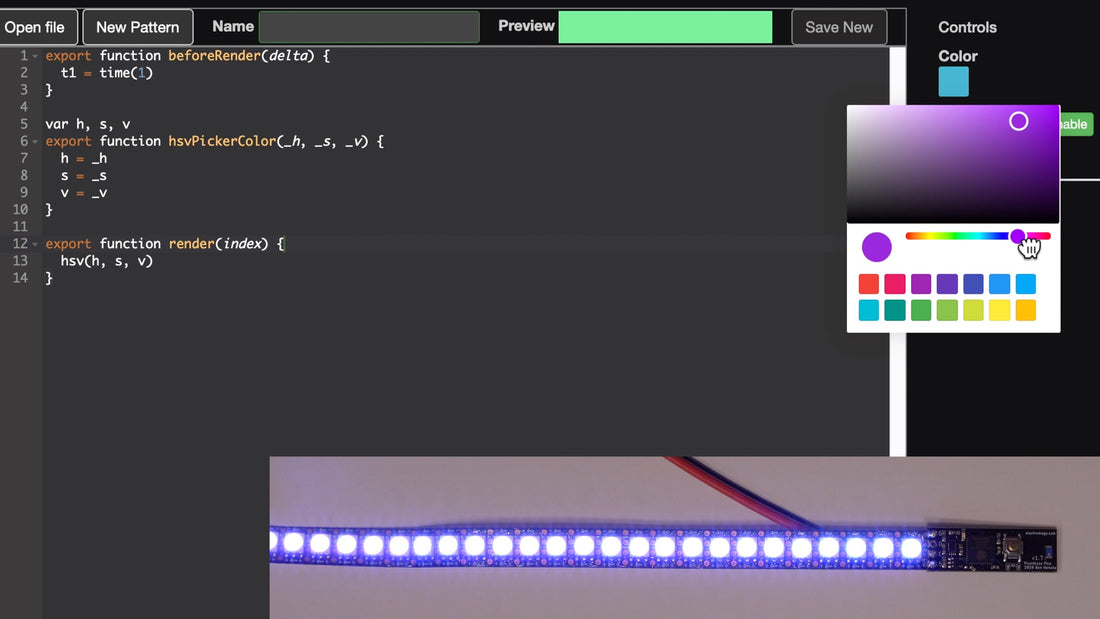Select the red preset swatch in the picker
1100x619 pixels.
coord(869,284)
